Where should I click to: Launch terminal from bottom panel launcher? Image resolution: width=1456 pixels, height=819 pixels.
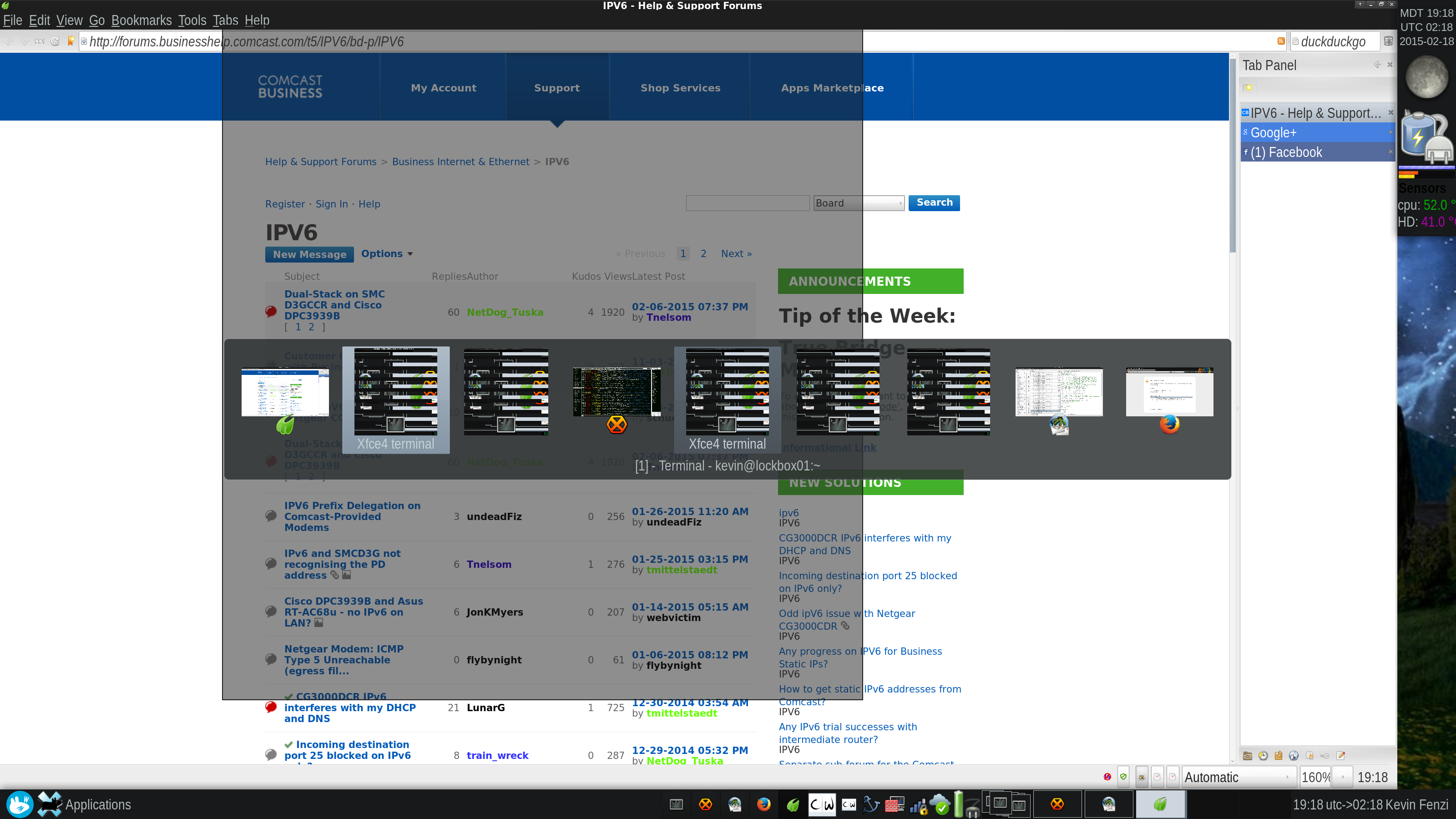(676, 804)
